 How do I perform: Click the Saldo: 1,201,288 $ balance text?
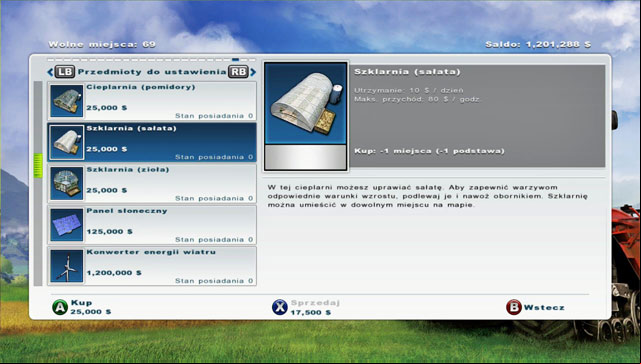coord(538,45)
